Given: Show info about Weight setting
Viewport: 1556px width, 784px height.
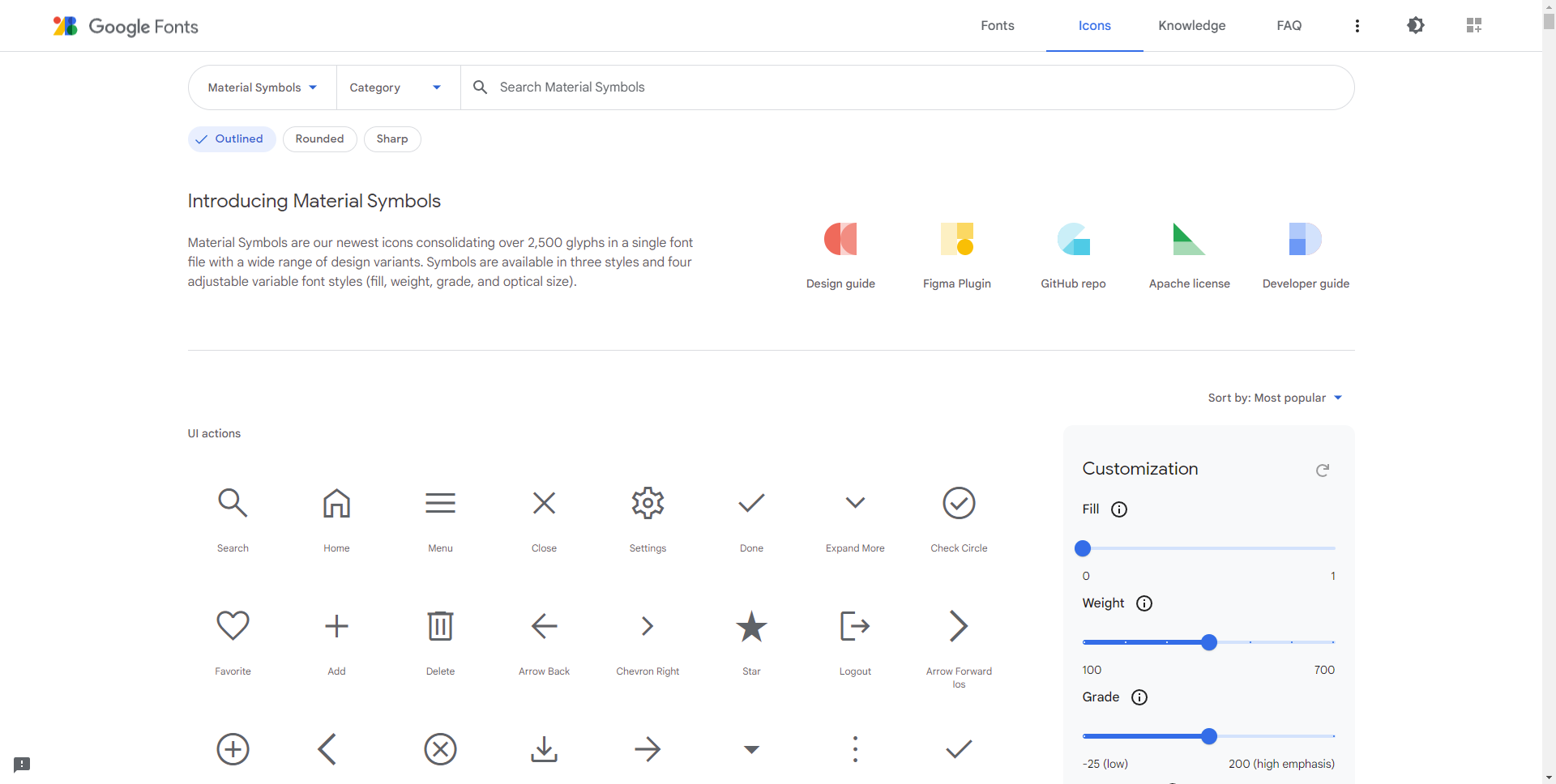Looking at the screenshot, I should point(1144,603).
